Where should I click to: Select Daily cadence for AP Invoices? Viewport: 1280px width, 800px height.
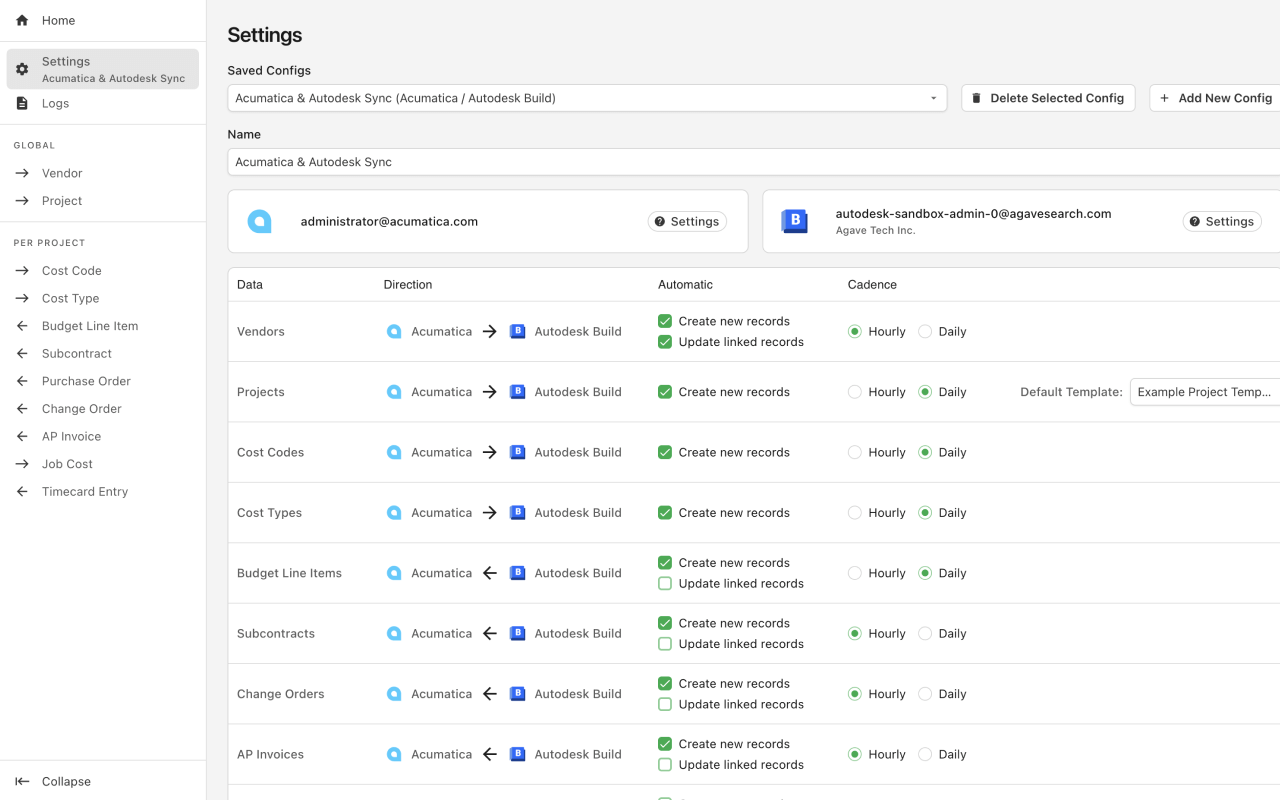click(925, 754)
